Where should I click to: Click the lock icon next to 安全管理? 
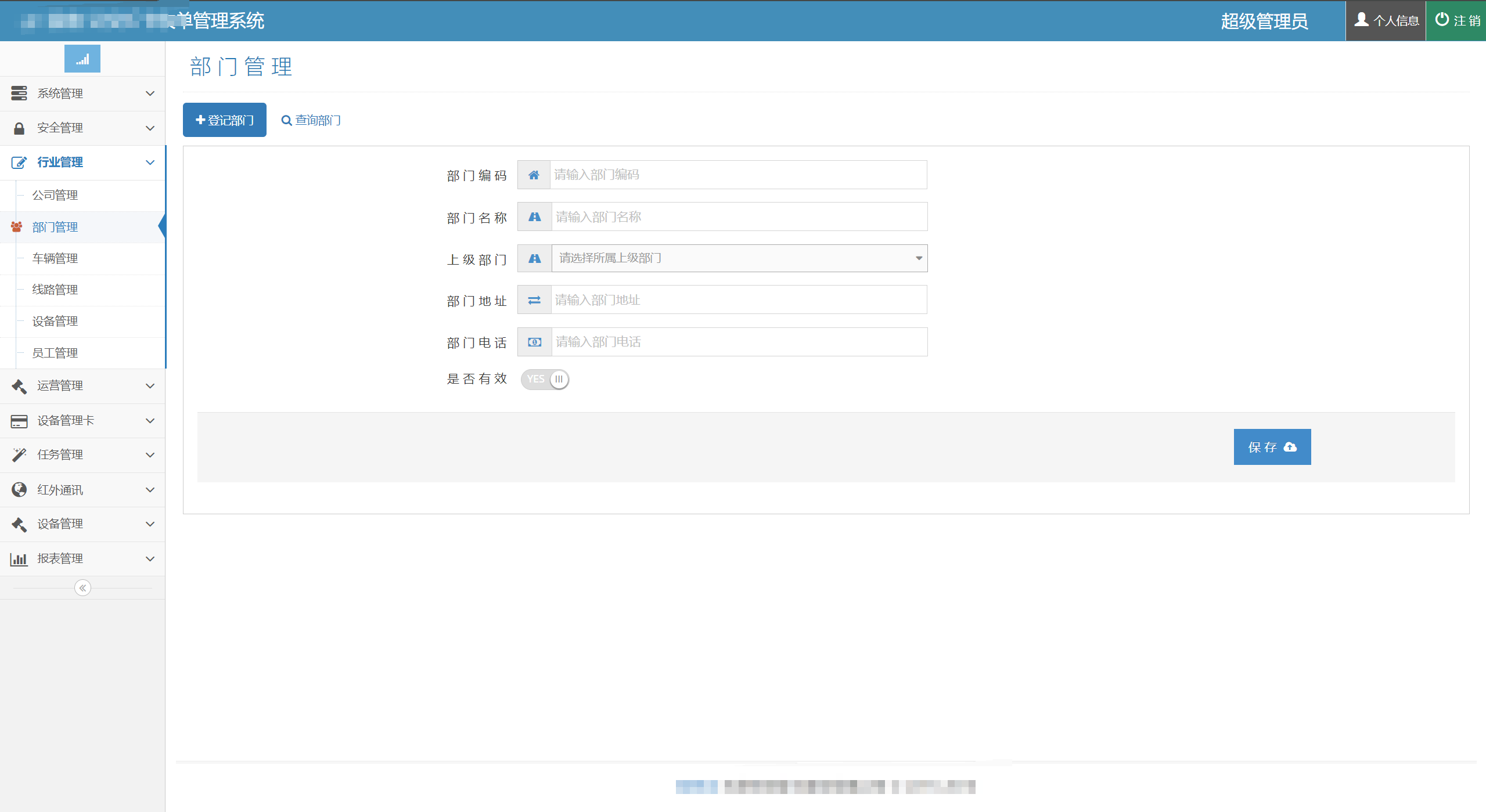point(19,128)
